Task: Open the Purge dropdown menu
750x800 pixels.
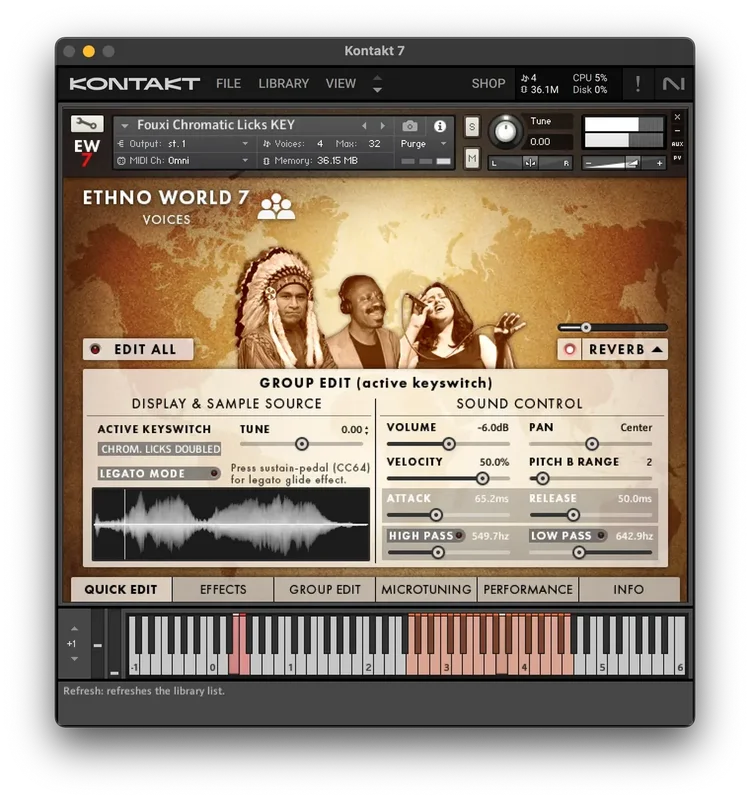Action: pyautogui.click(x=424, y=144)
